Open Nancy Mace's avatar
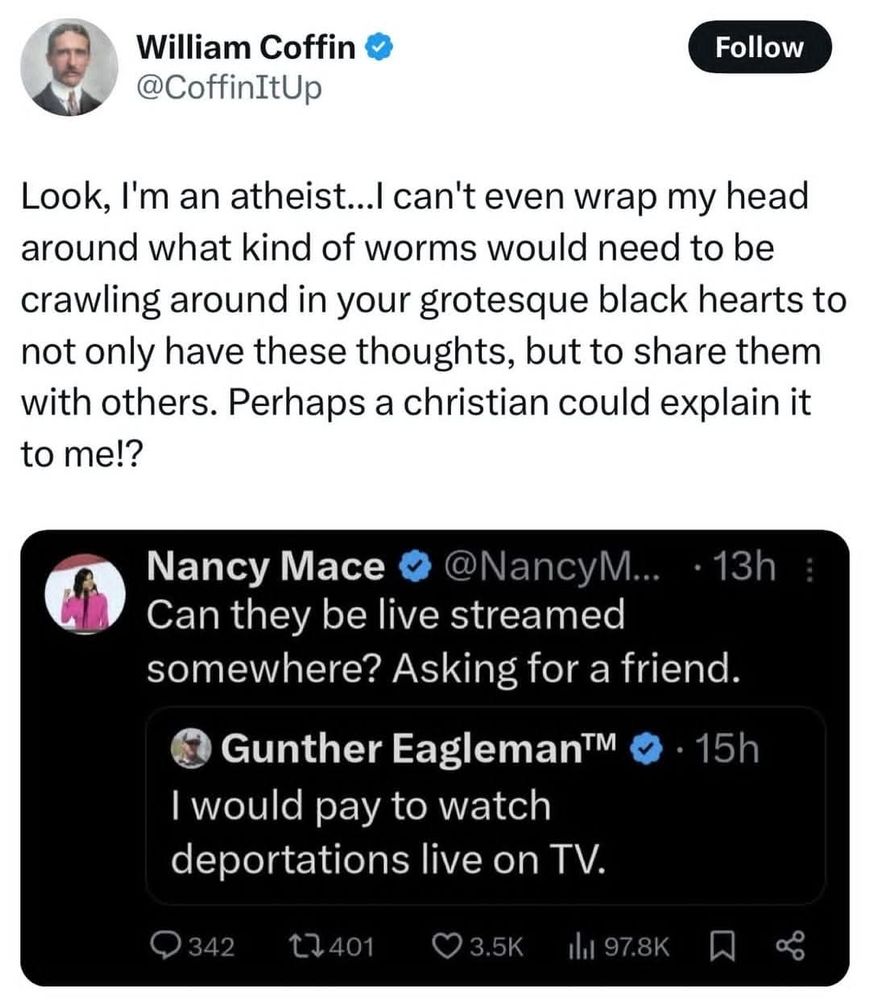 pos(85,594)
